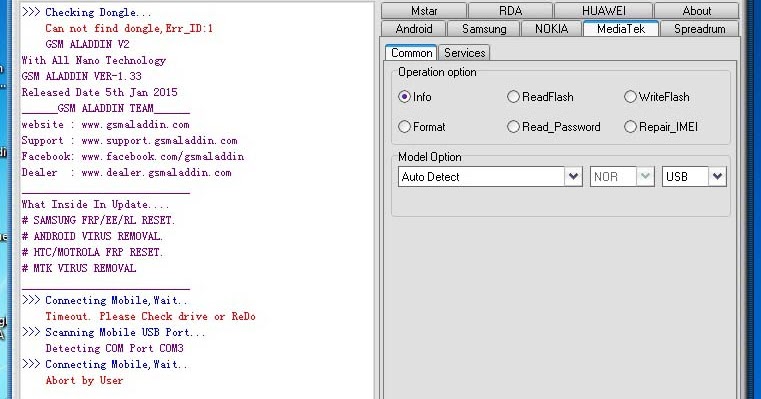
Task: Click the 'ANDROID VIRUS REMOVAL' log line
Action: [92, 236]
